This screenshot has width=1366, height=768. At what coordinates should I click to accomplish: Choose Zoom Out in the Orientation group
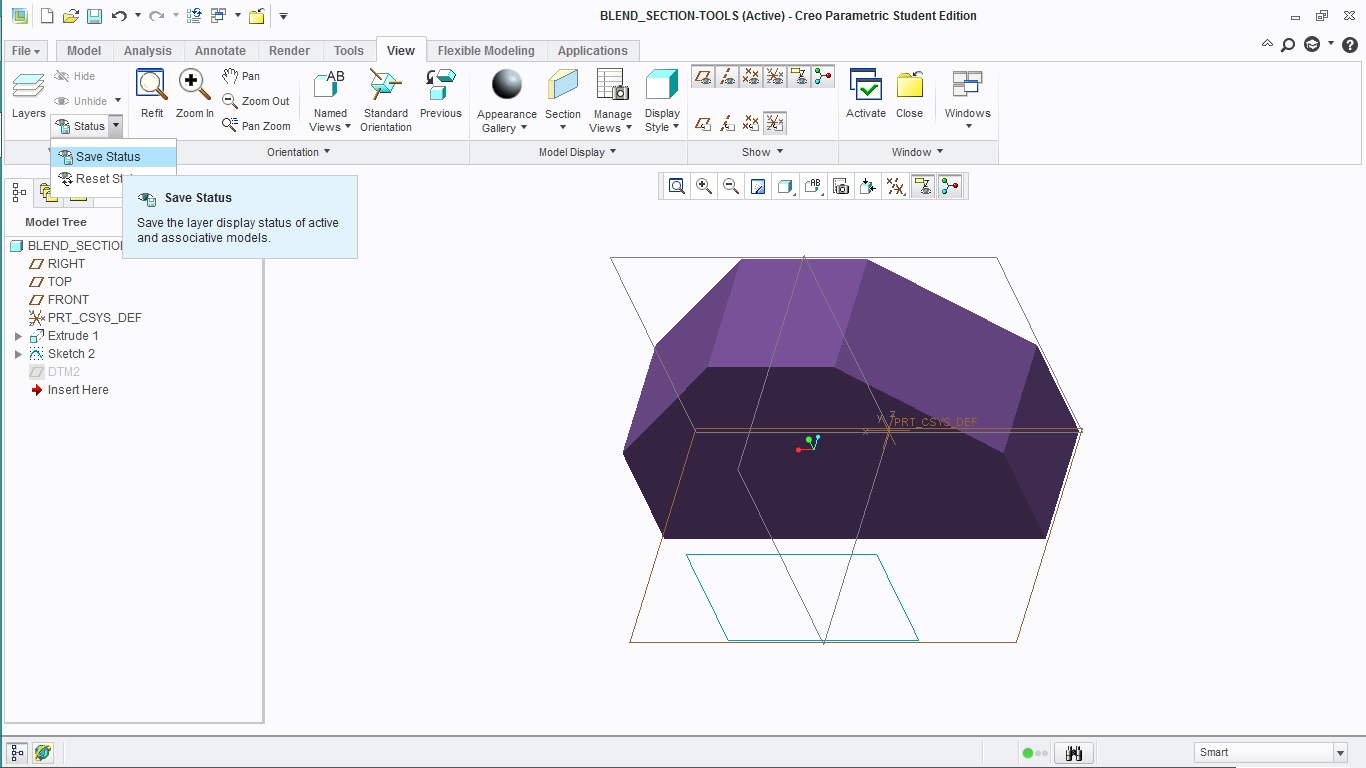coord(256,101)
